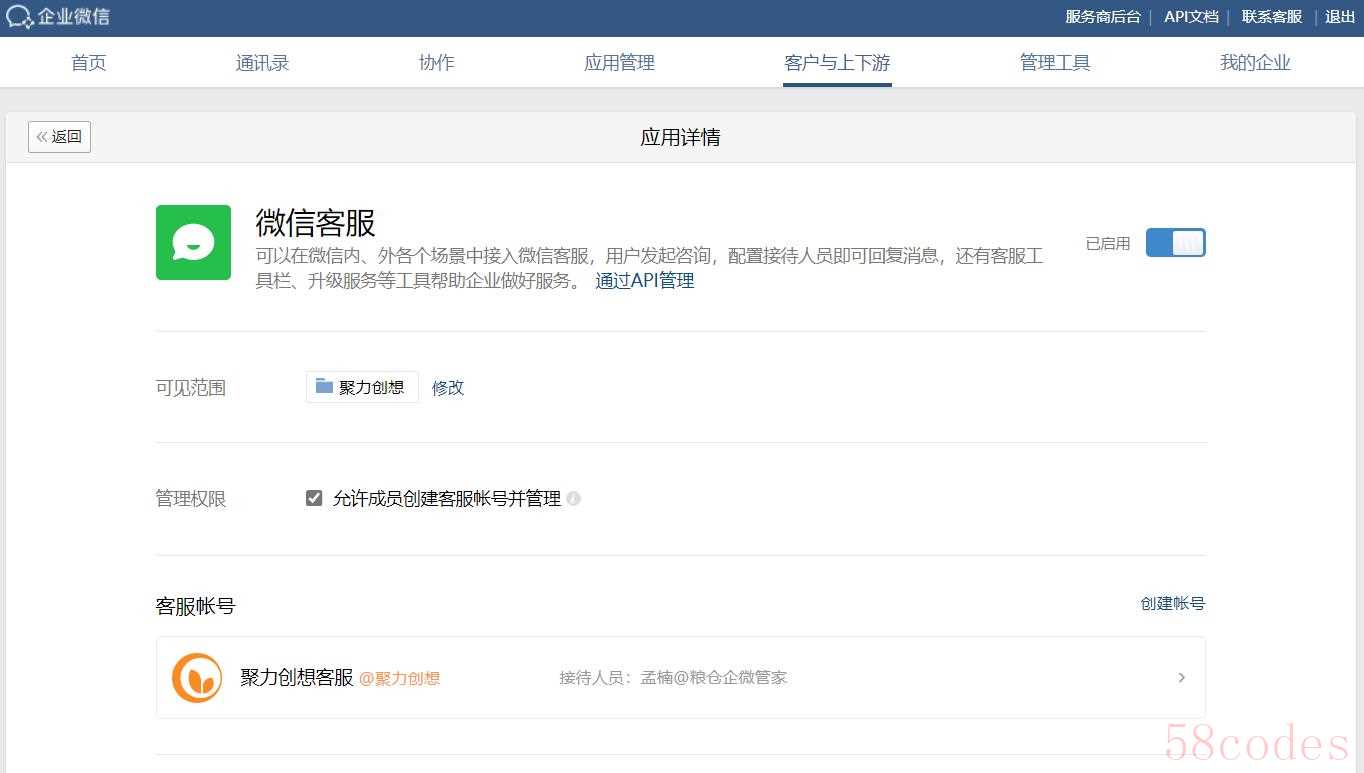Click the 可见范围 label

point(191,388)
